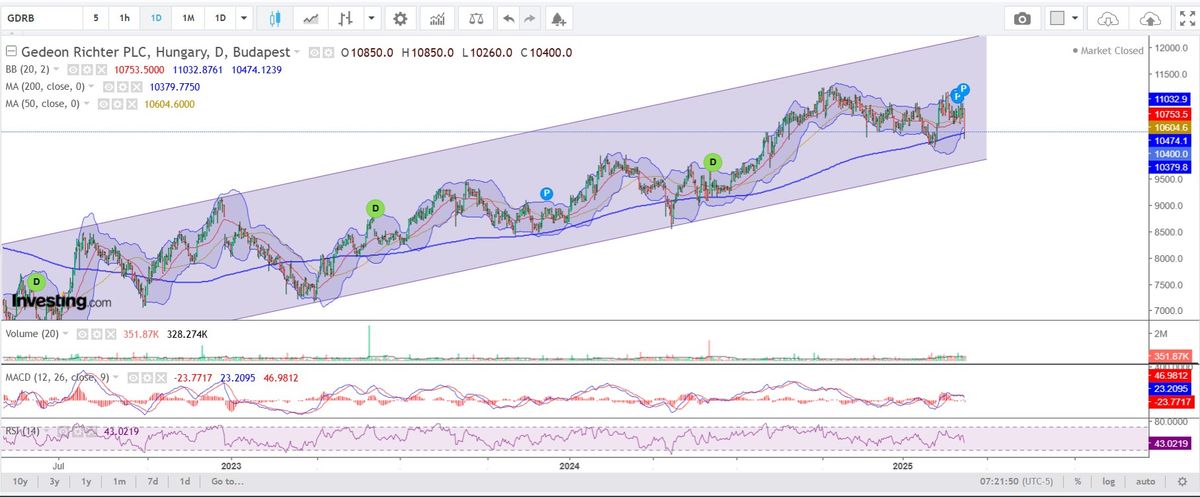Viewport: 1200px width, 497px height.
Task: Click the GDRB symbol input field
Action: 42,19
